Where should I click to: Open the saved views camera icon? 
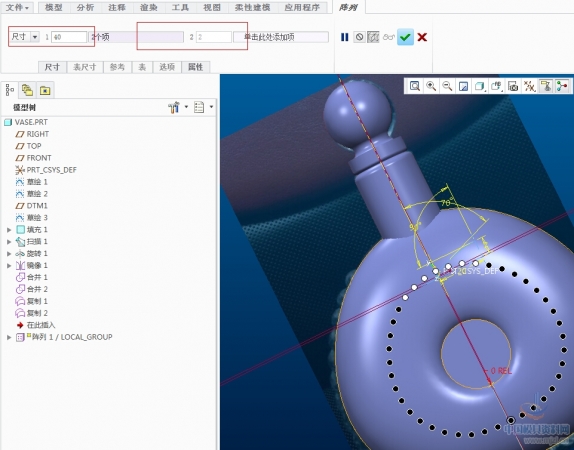513,86
